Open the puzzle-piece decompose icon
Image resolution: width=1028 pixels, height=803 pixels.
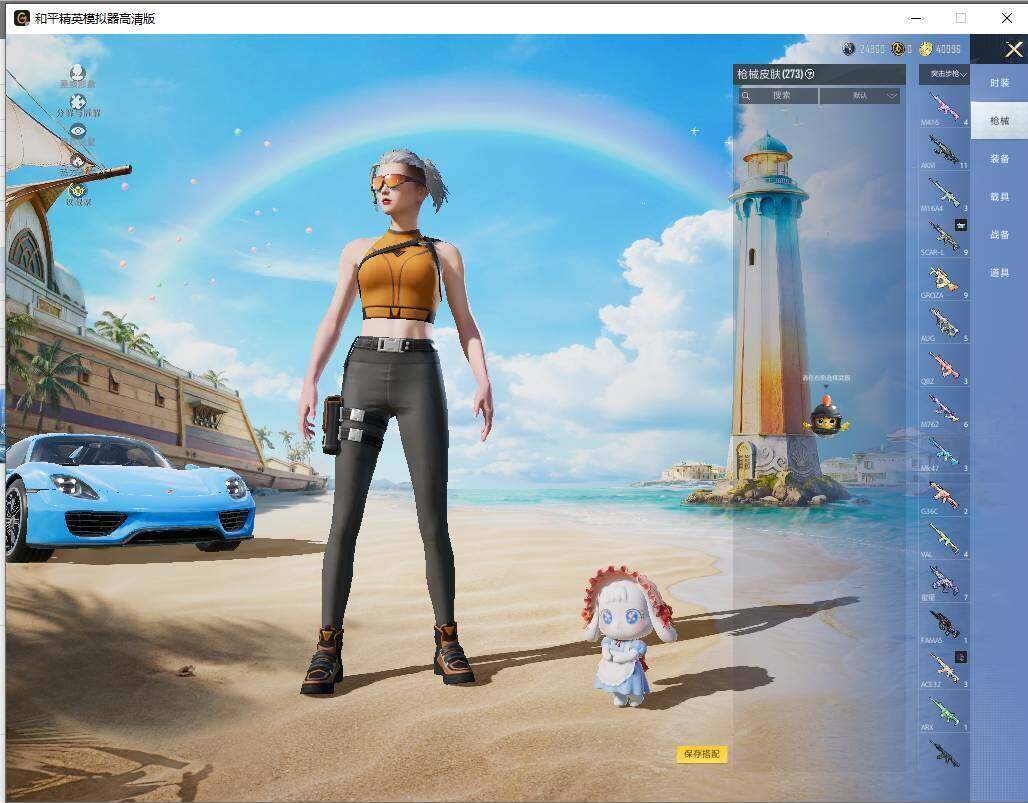pyautogui.click(x=78, y=102)
